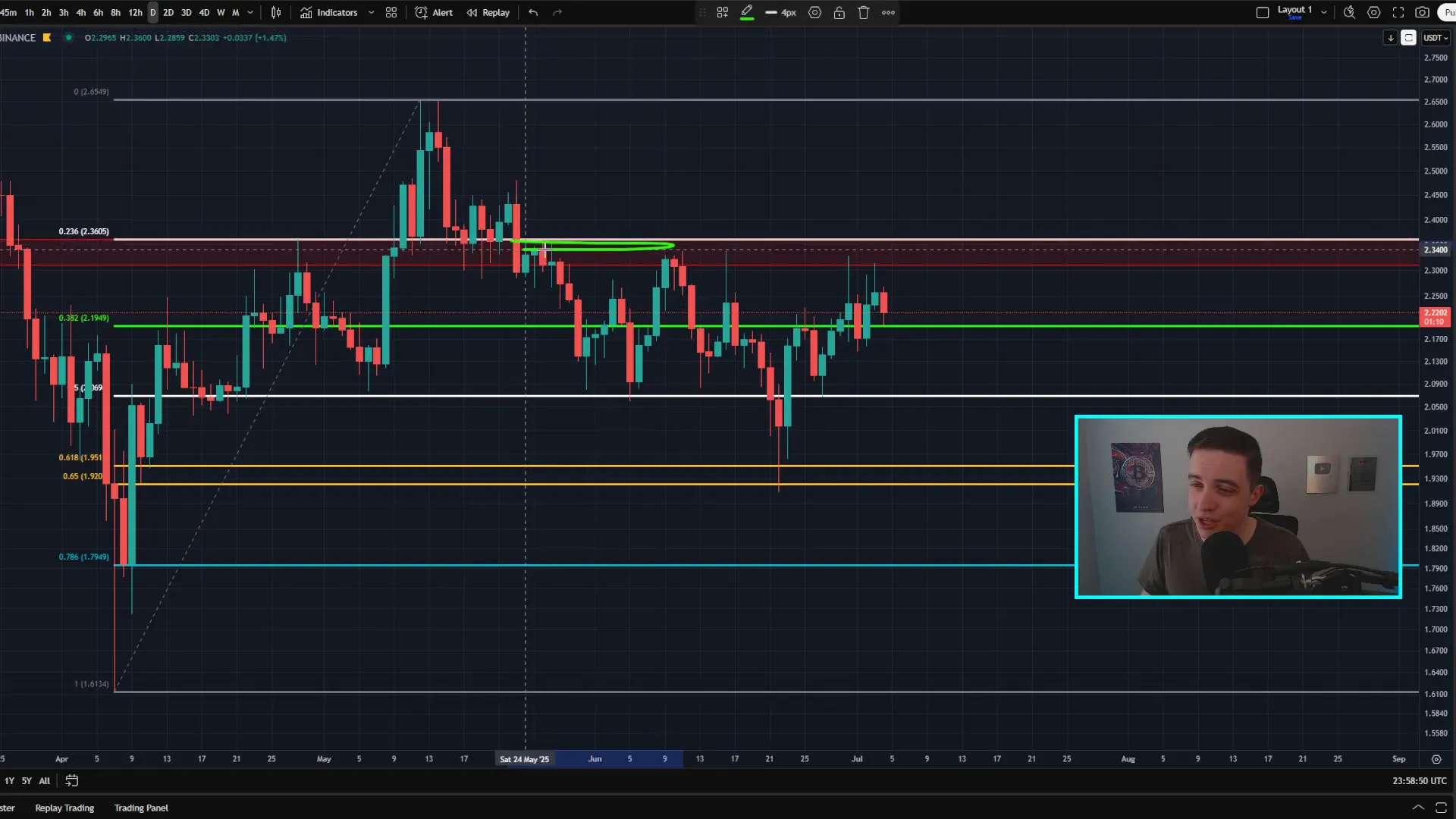Switch to the W weekly timeframe
Screen dimensions: 1456x819
point(221,12)
